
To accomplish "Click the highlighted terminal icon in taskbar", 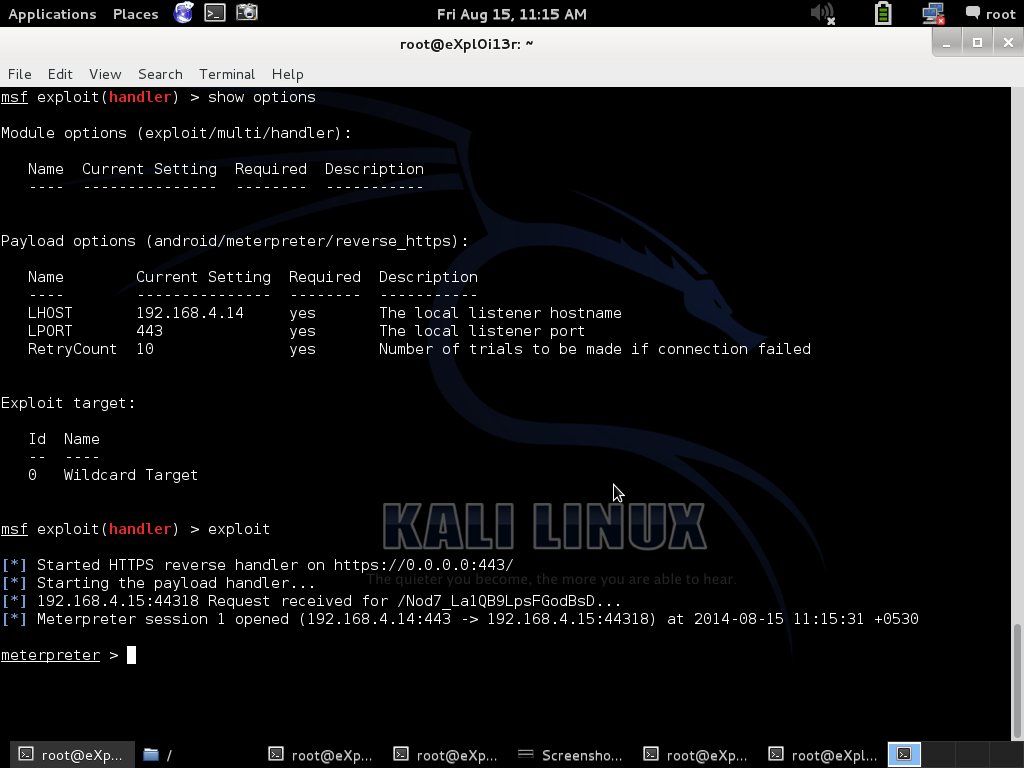I will pyautogui.click(x=904, y=754).
